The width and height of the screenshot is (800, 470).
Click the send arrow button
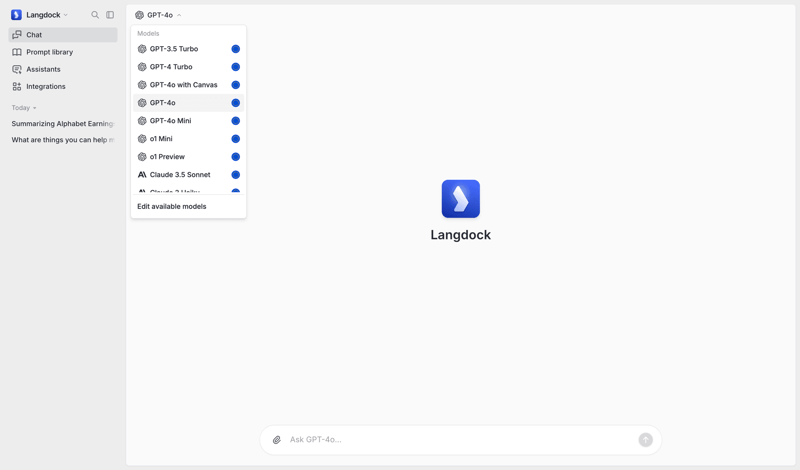pos(645,440)
